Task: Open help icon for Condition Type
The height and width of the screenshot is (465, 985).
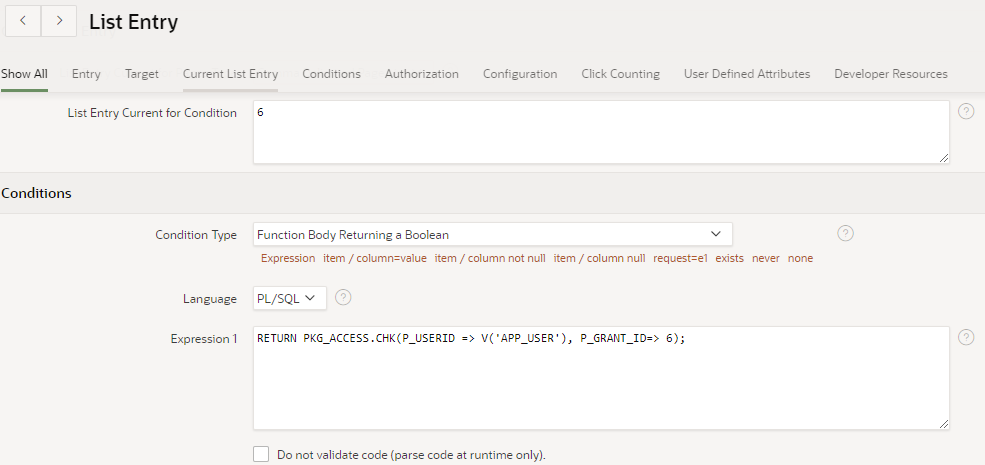Action: [846, 233]
